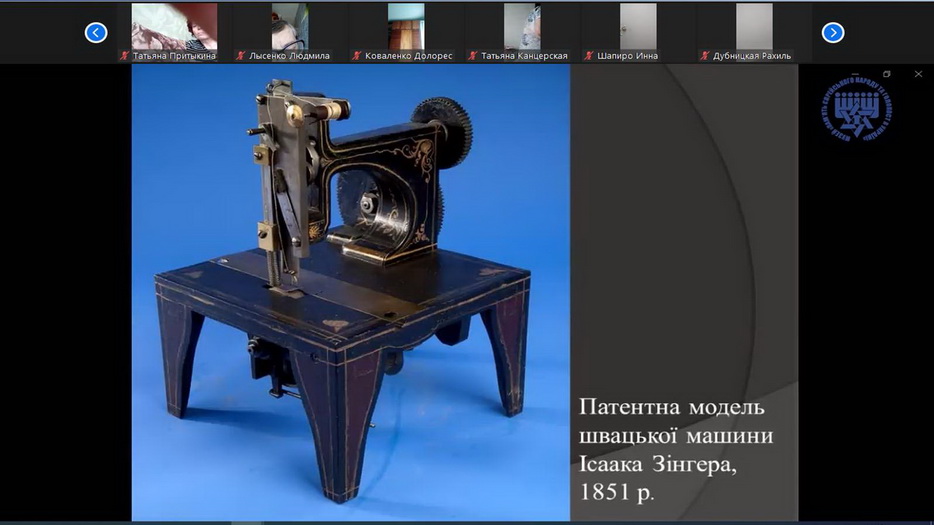Click muted mic icon of Дубницкая Рахиль

tap(705, 56)
